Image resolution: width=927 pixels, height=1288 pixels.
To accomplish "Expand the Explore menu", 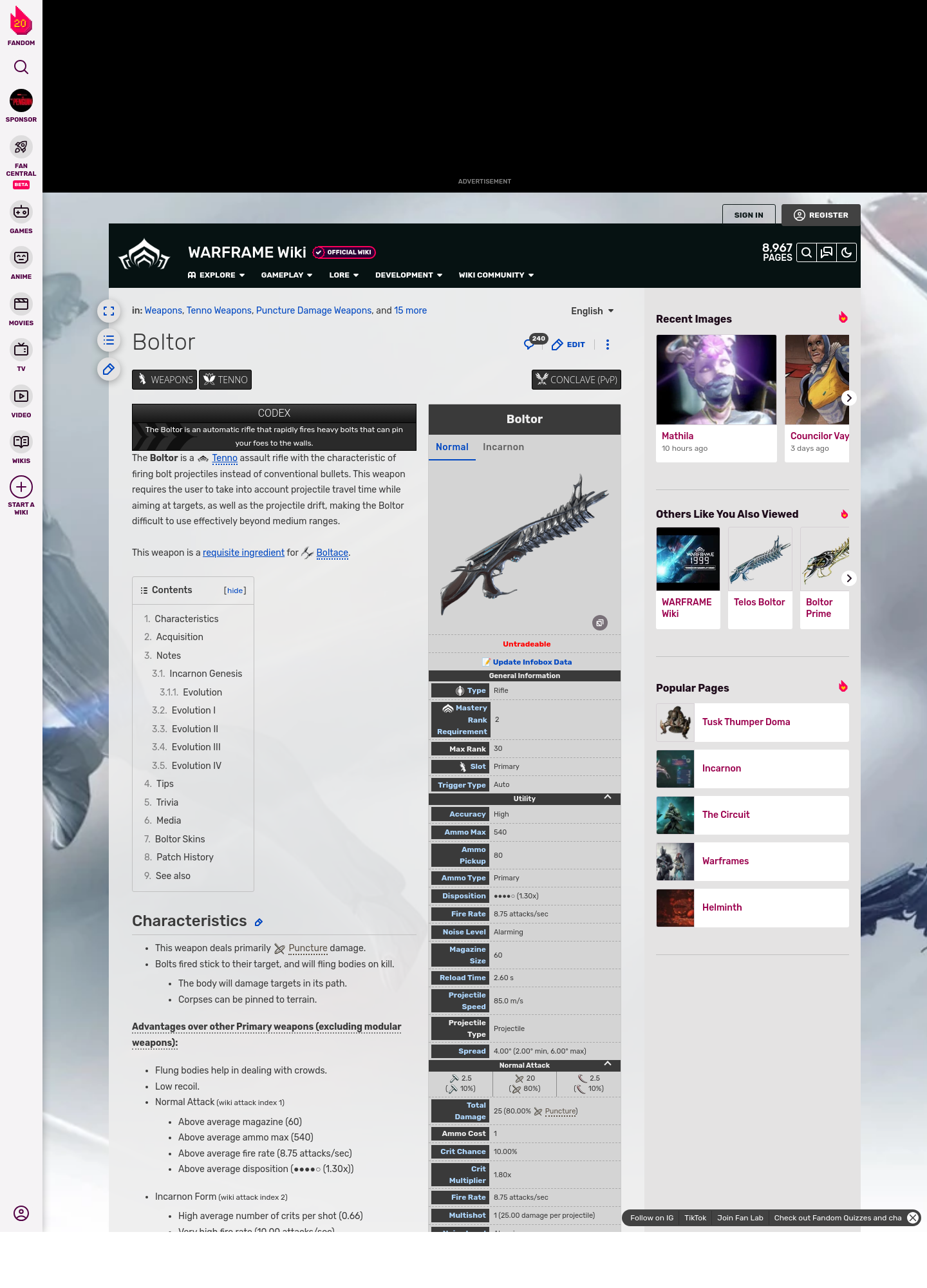I will click(x=216, y=275).
